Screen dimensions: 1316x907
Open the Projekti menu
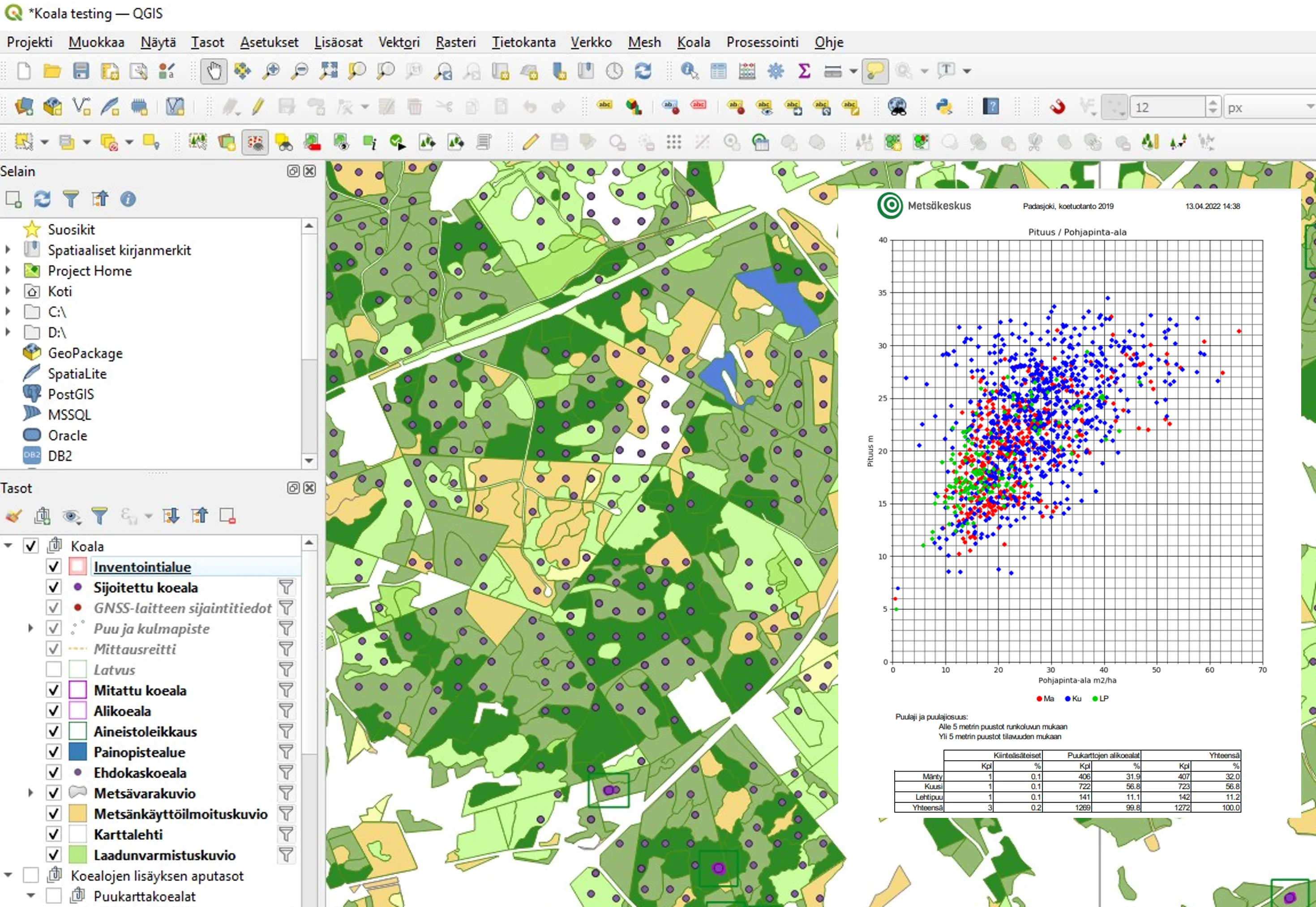pos(30,42)
